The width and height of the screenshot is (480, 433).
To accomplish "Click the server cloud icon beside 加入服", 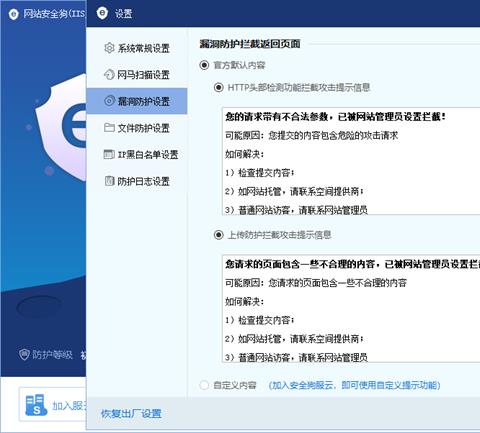I will (x=35, y=405).
